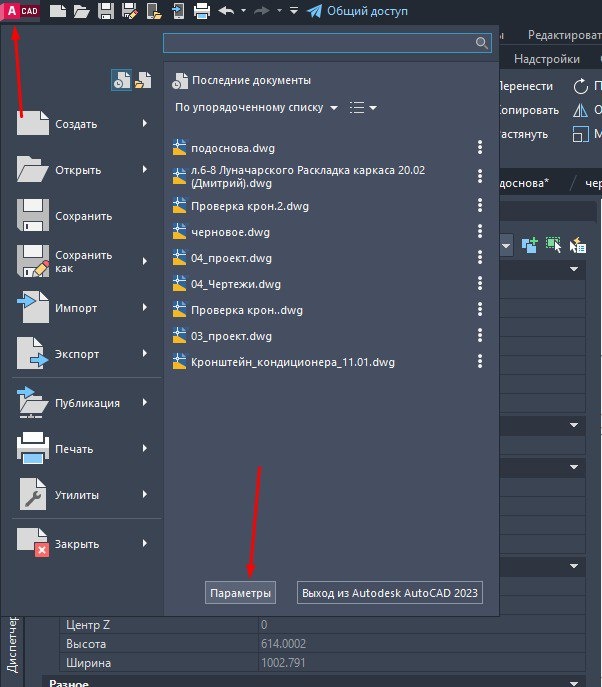
Task: Click Выход из Autodesk AutoCAD 2023 button
Action: [x=390, y=593]
